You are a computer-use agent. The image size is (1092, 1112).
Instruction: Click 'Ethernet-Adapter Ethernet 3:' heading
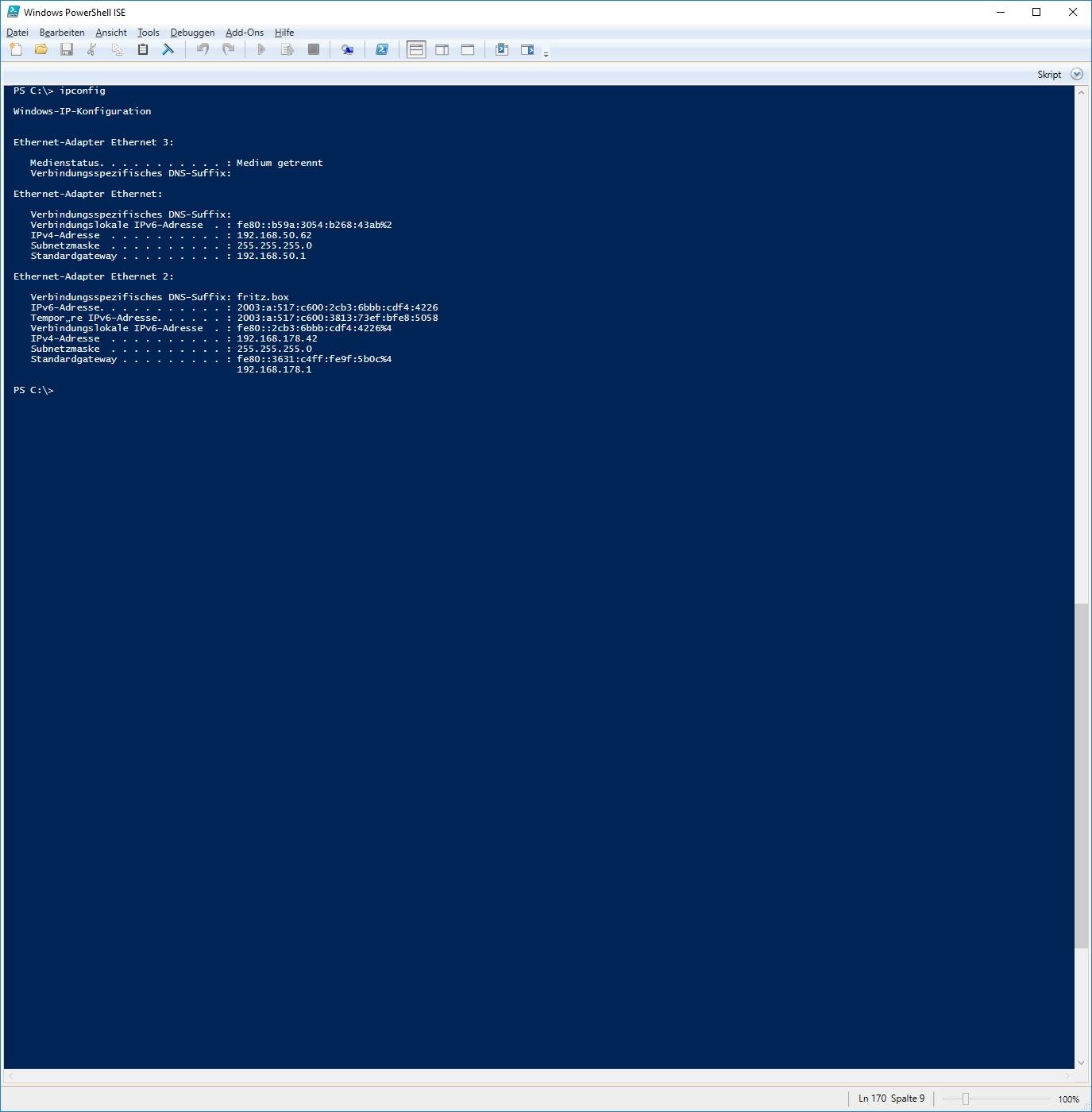pos(94,142)
